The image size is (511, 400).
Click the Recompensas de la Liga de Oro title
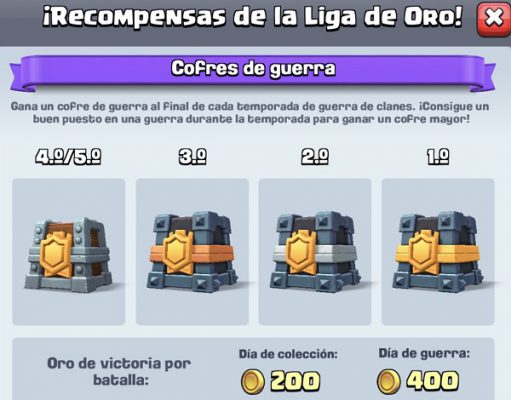253,17
